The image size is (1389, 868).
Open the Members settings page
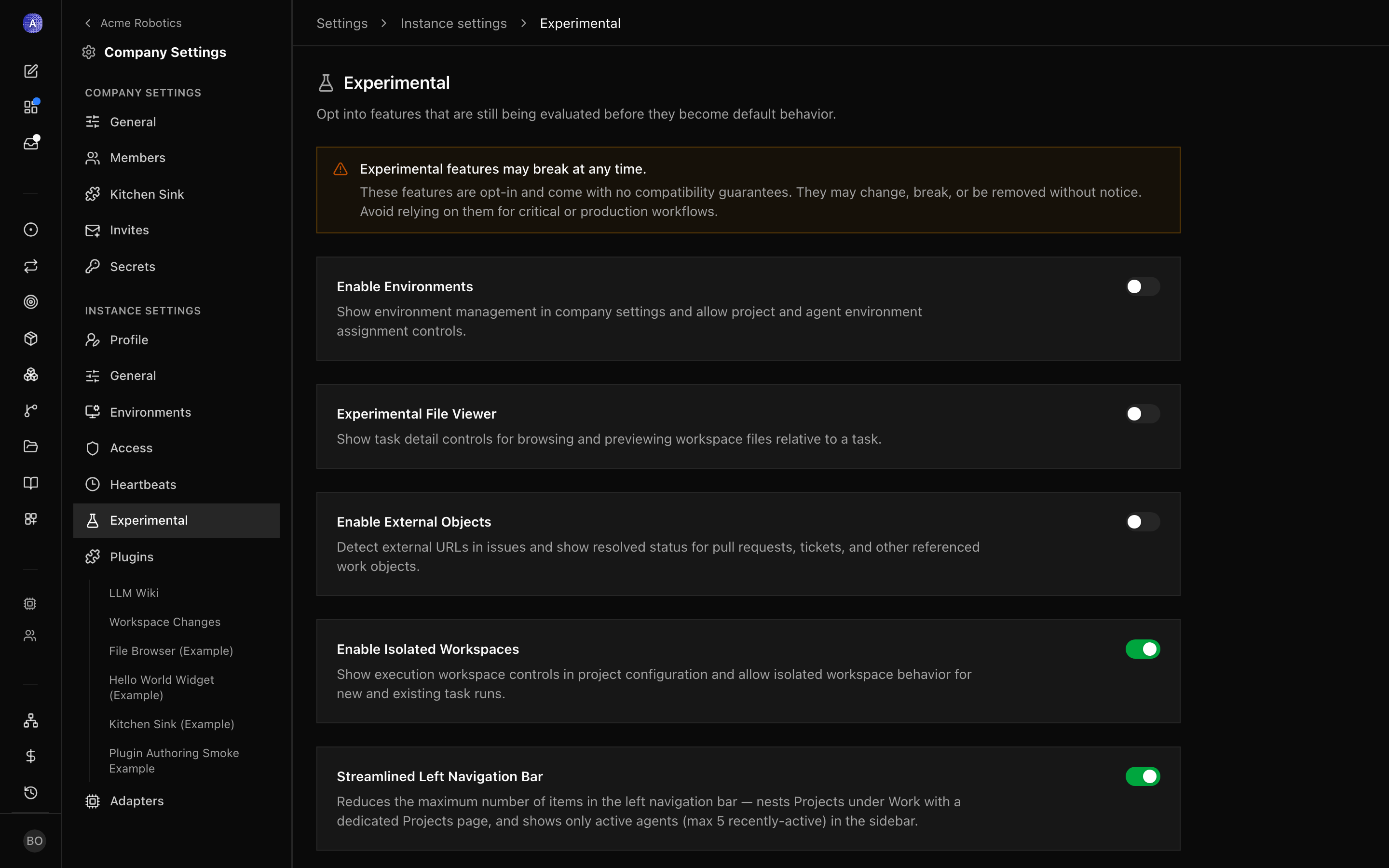(176, 158)
